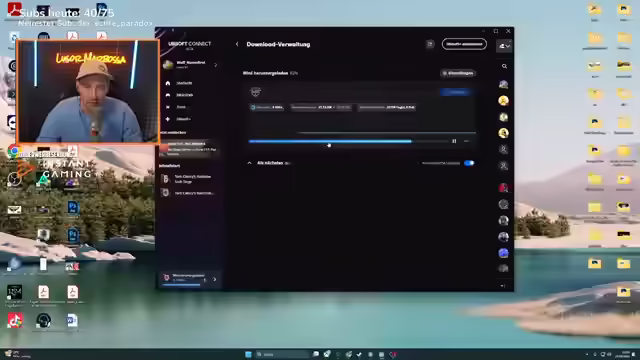The width and height of the screenshot is (640, 360).
Task: Open the Adobe Acrobat icon at top-left of desktop
Action: coord(14,9)
